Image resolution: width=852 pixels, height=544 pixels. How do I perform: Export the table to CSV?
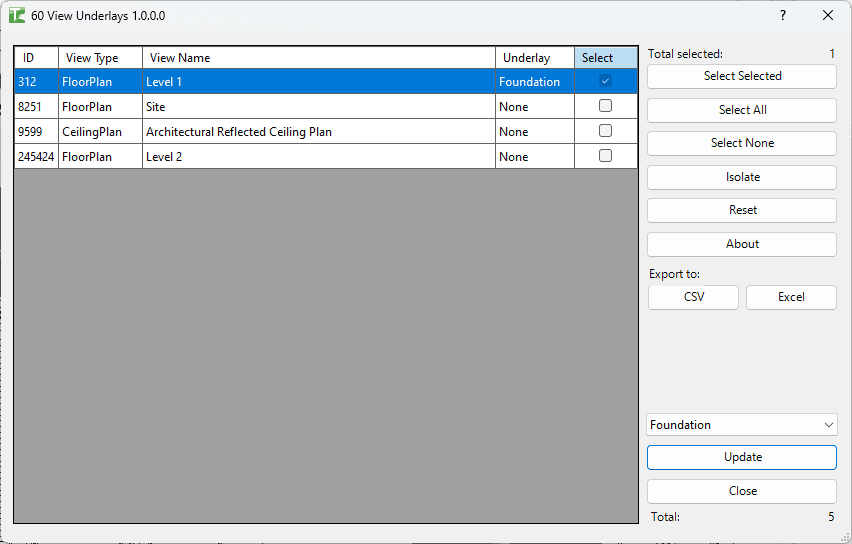[x=693, y=297]
